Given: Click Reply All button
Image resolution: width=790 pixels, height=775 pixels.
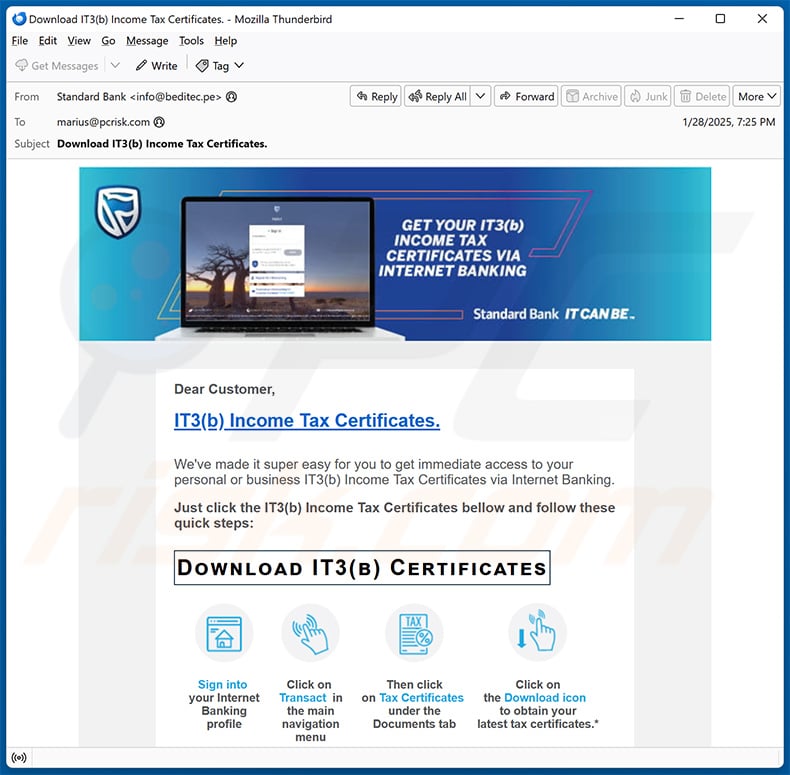Looking at the screenshot, I should pyautogui.click(x=437, y=96).
